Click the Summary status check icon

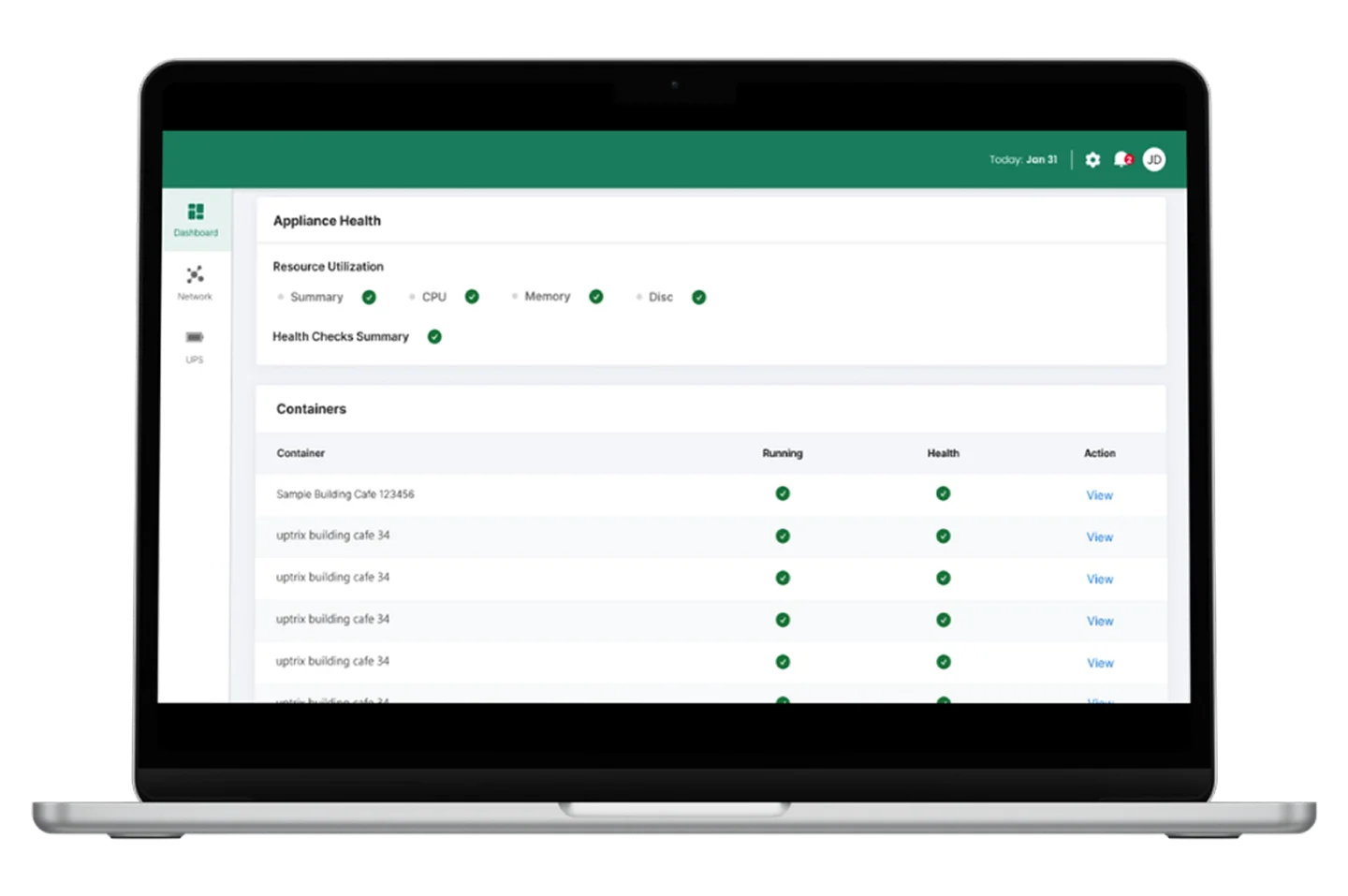369,298
